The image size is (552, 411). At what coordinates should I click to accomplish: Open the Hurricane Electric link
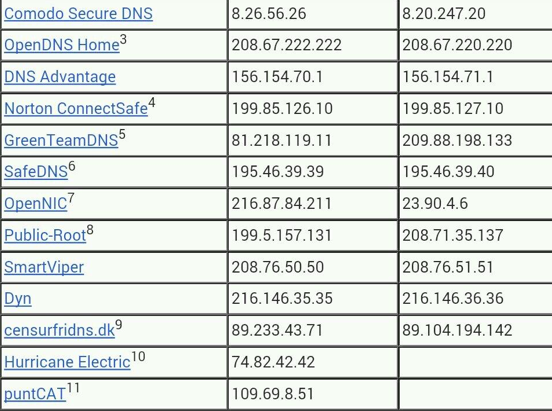[67, 362]
